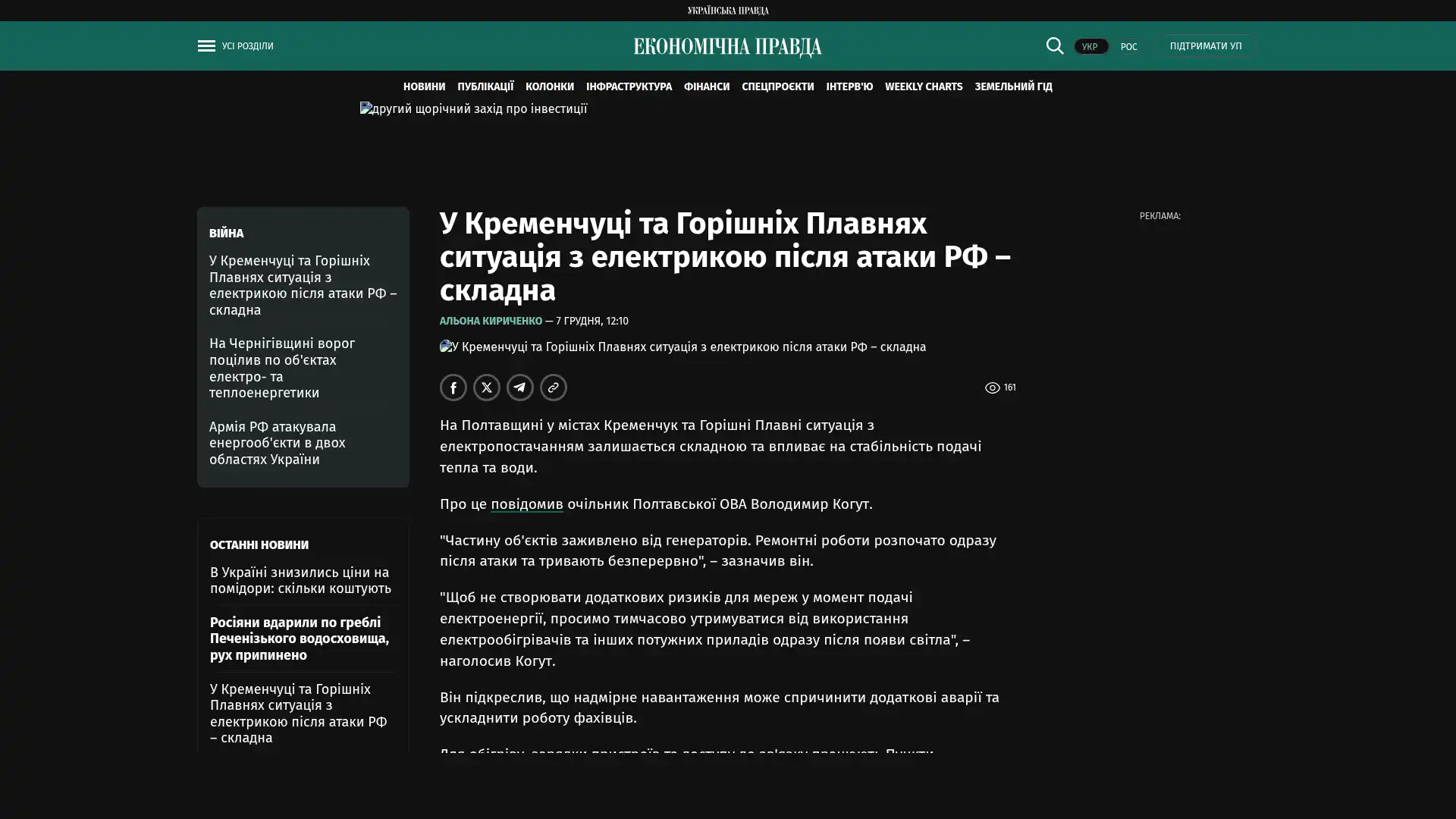Share the article on Facebook
This screenshot has height=819, width=1456.
pyautogui.click(x=453, y=388)
